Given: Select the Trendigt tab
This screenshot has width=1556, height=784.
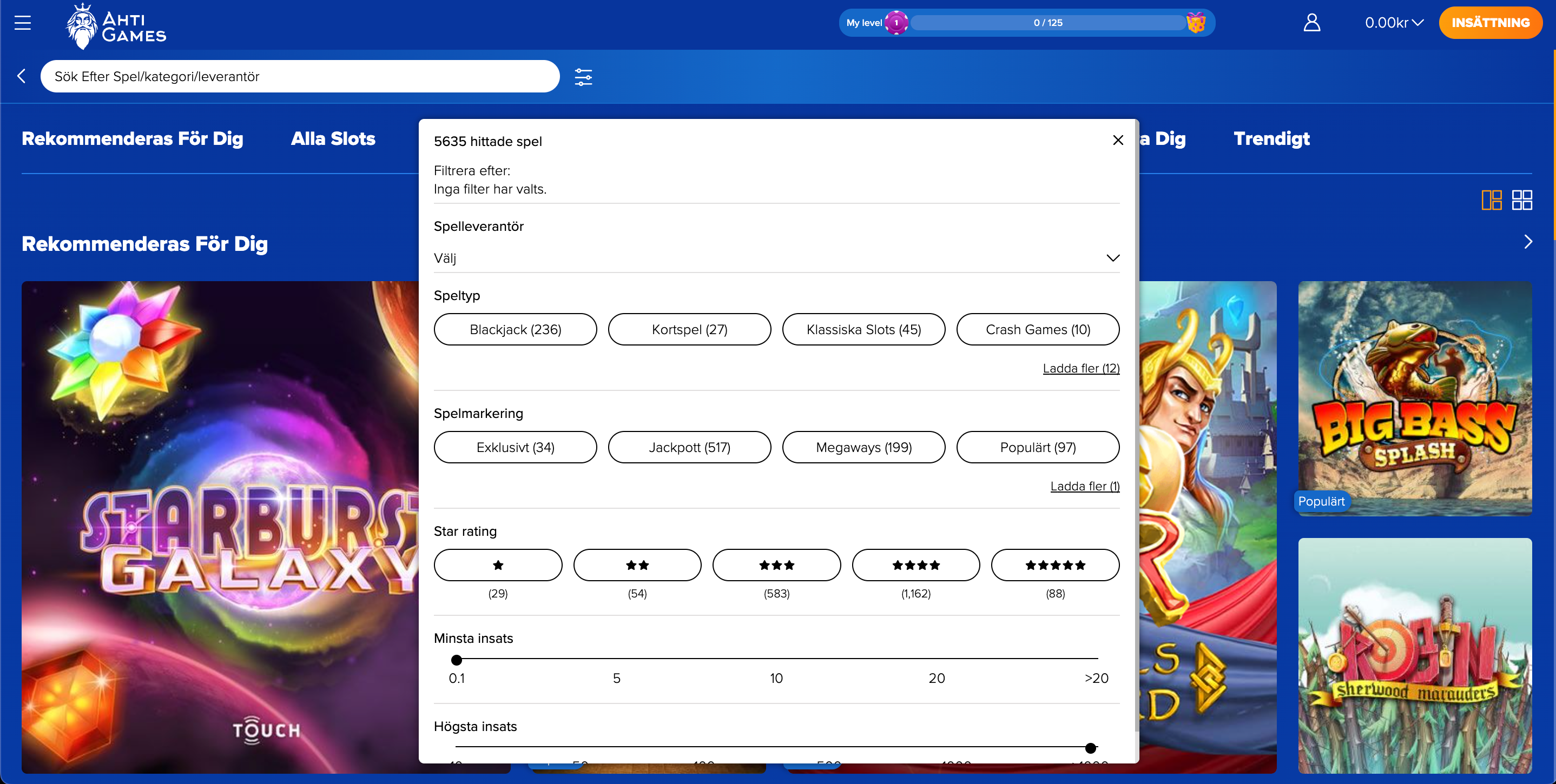Looking at the screenshot, I should tap(1271, 139).
